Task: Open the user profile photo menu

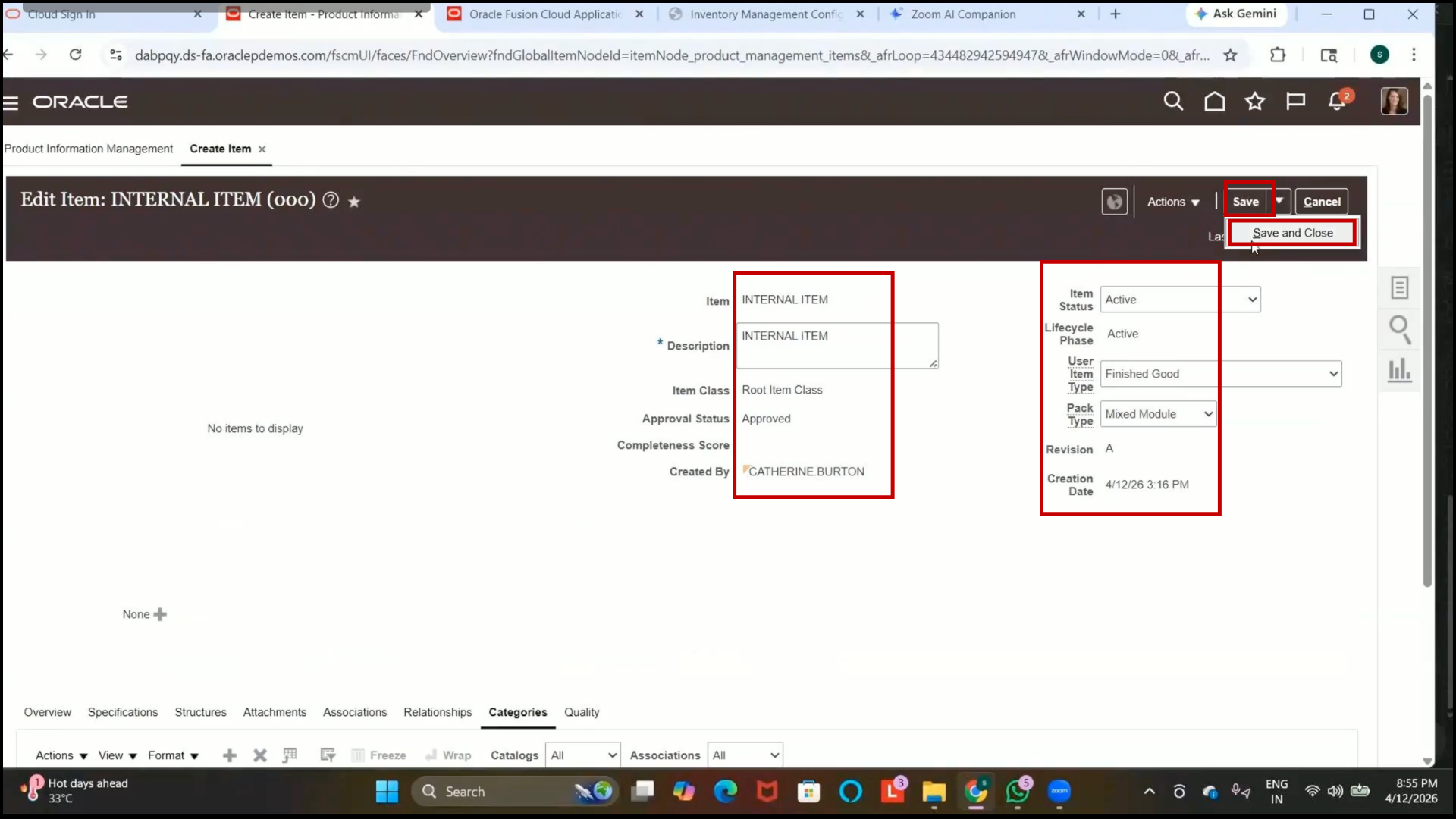Action: click(x=1394, y=101)
